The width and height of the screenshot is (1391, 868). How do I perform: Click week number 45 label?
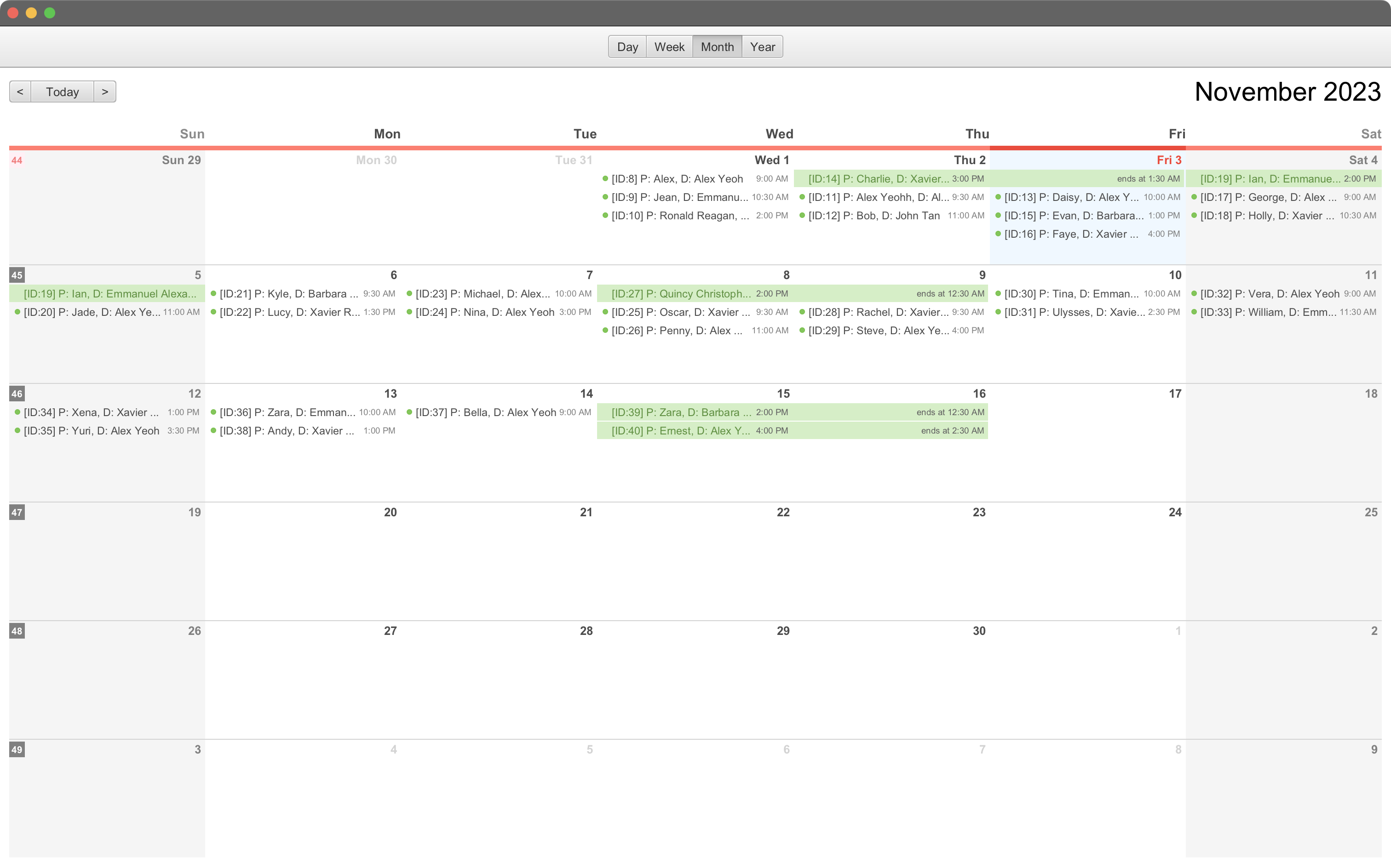(17, 275)
